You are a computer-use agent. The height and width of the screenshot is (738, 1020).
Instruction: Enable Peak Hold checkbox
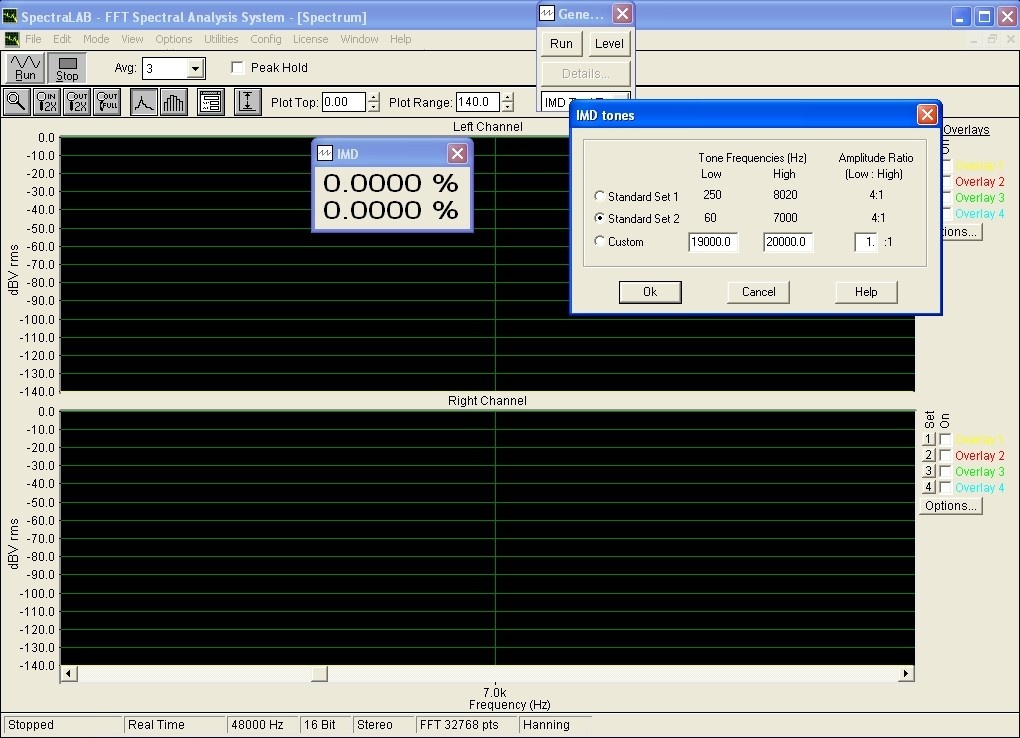click(x=237, y=68)
